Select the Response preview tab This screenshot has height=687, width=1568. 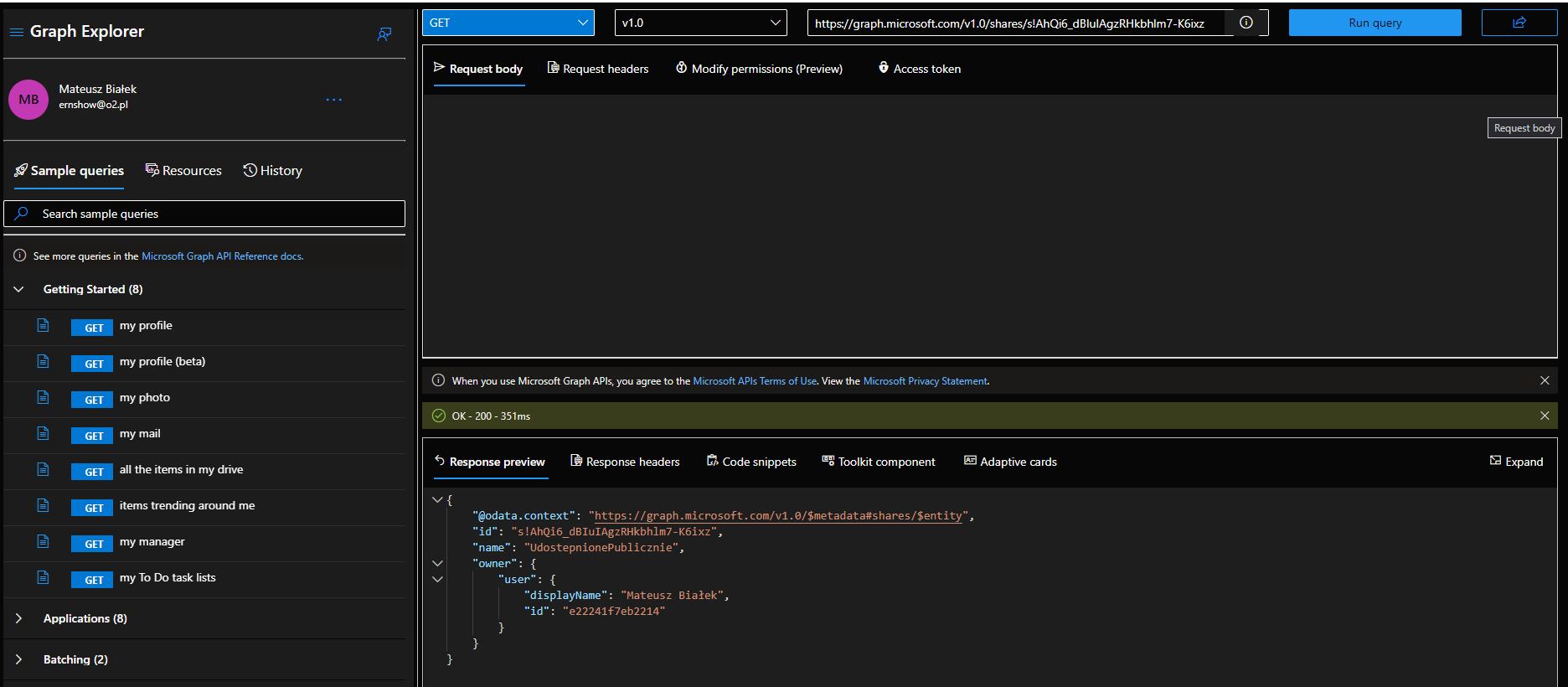click(x=490, y=462)
